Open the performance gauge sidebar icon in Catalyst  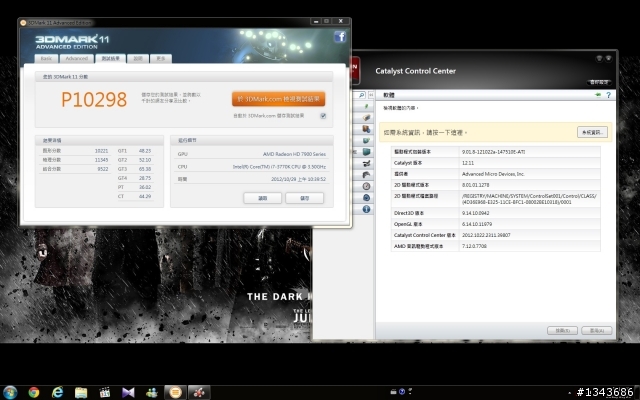pyautogui.click(x=367, y=186)
